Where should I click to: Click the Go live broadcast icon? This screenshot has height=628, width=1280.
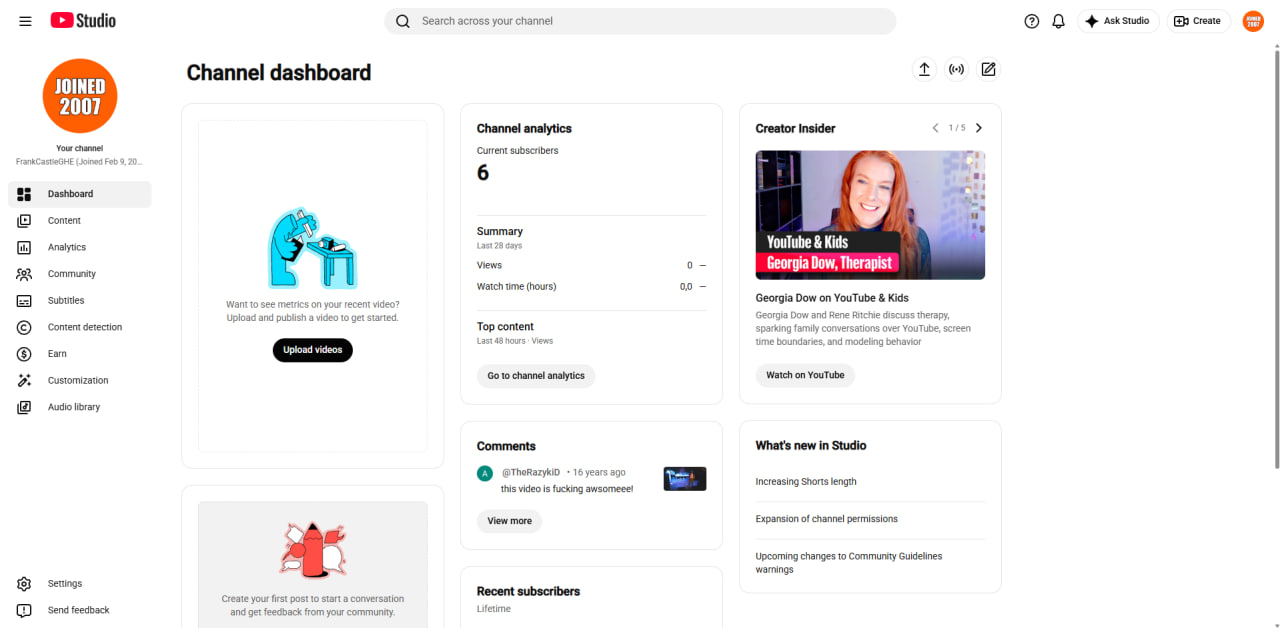pyautogui.click(x=957, y=69)
